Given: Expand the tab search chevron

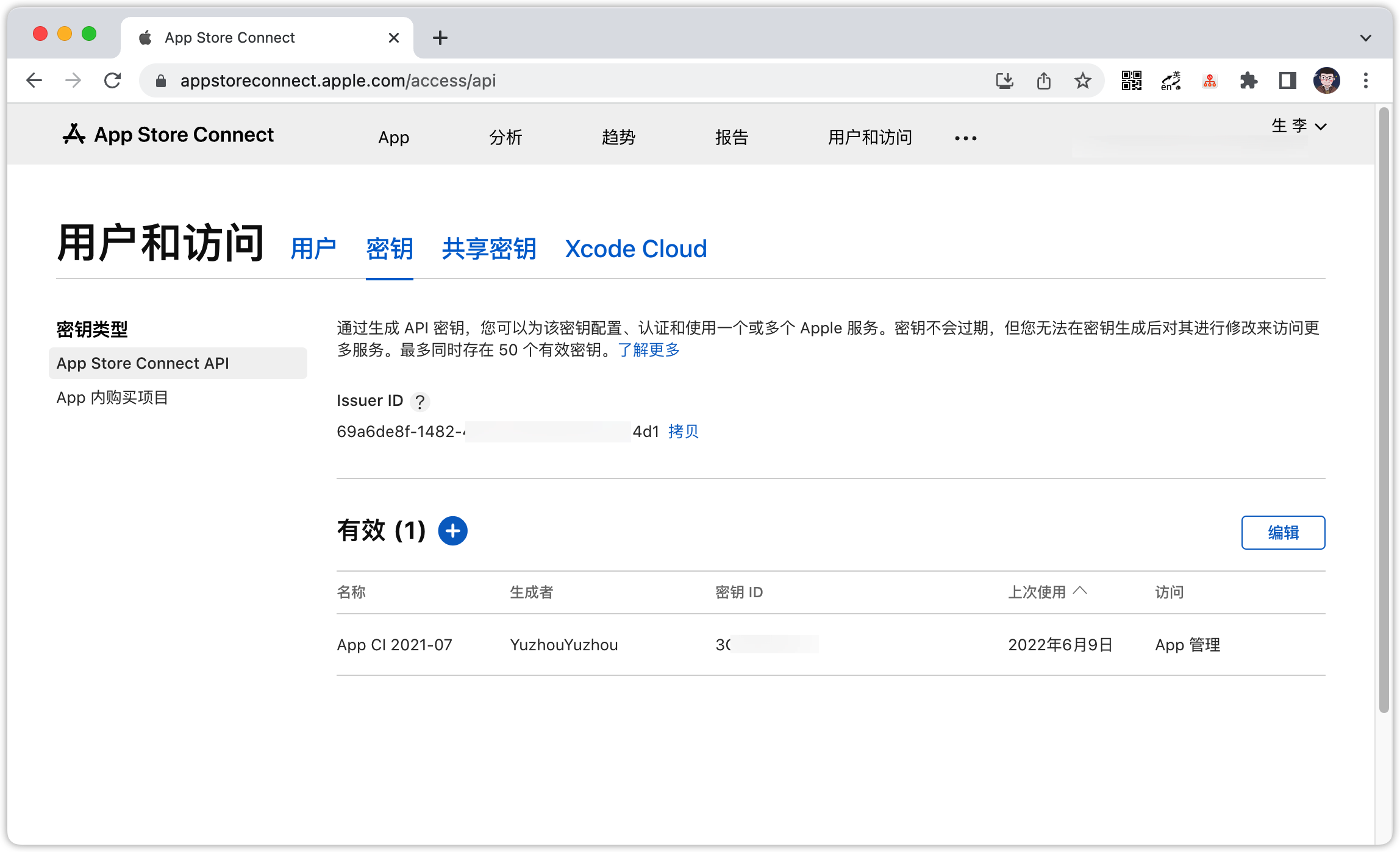Looking at the screenshot, I should [1366, 38].
